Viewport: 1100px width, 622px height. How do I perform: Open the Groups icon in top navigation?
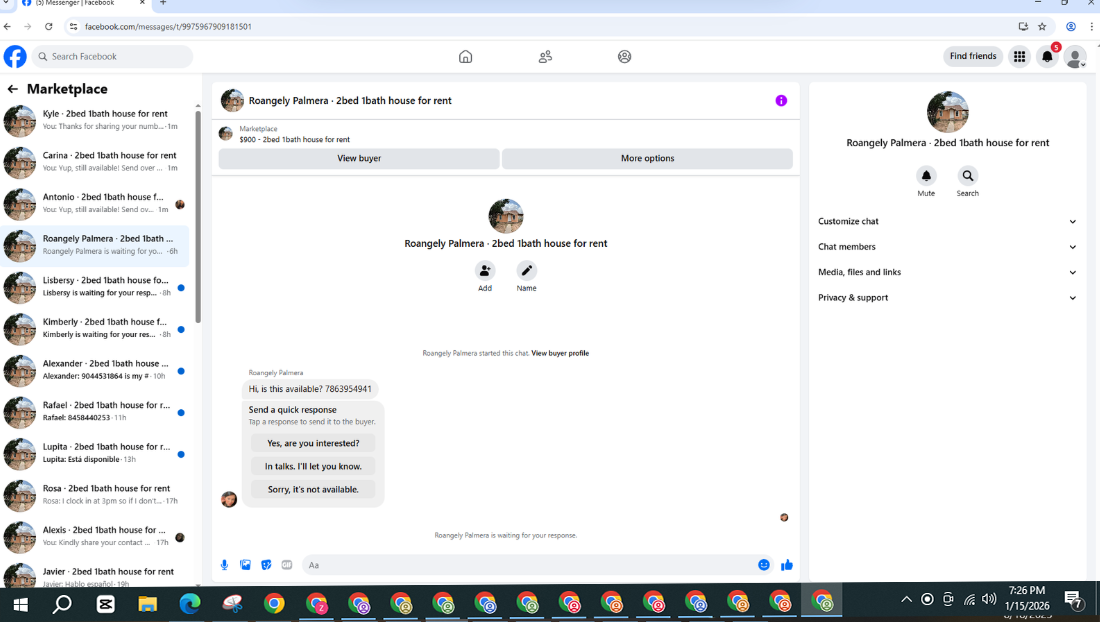pos(624,57)
